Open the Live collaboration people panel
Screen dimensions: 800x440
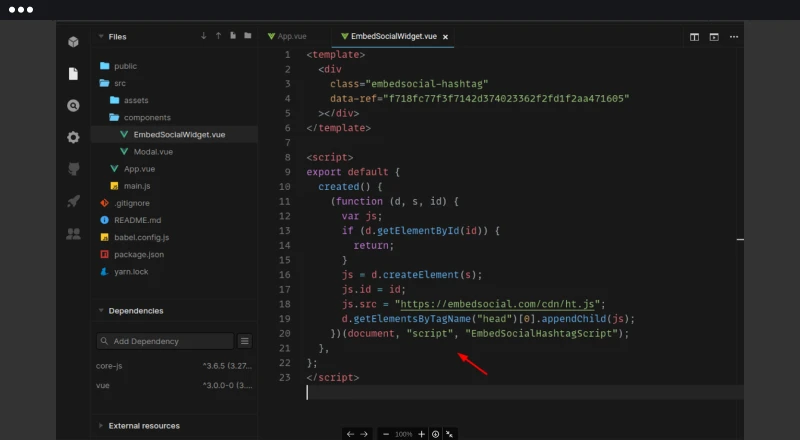tap(73, 234)
